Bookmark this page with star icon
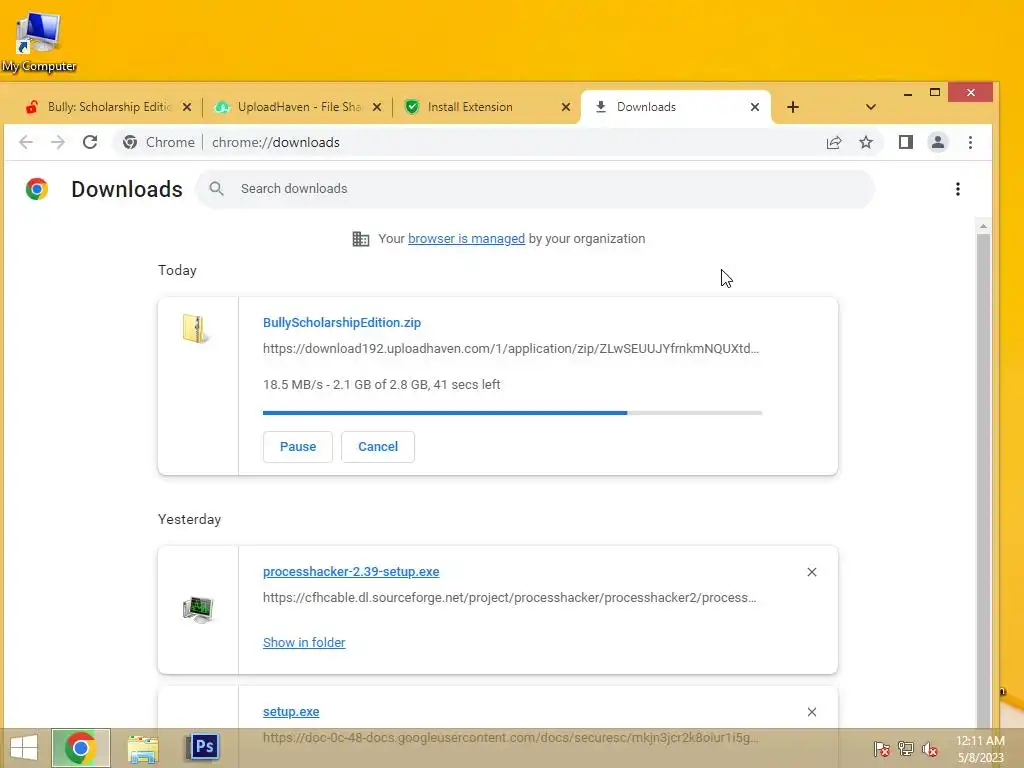 (866, 142)
